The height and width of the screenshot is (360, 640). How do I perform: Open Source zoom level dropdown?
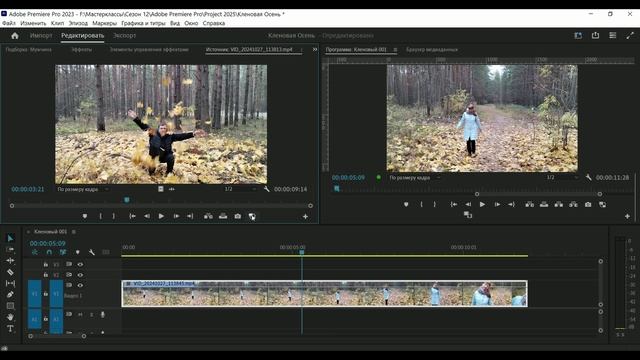83,189
